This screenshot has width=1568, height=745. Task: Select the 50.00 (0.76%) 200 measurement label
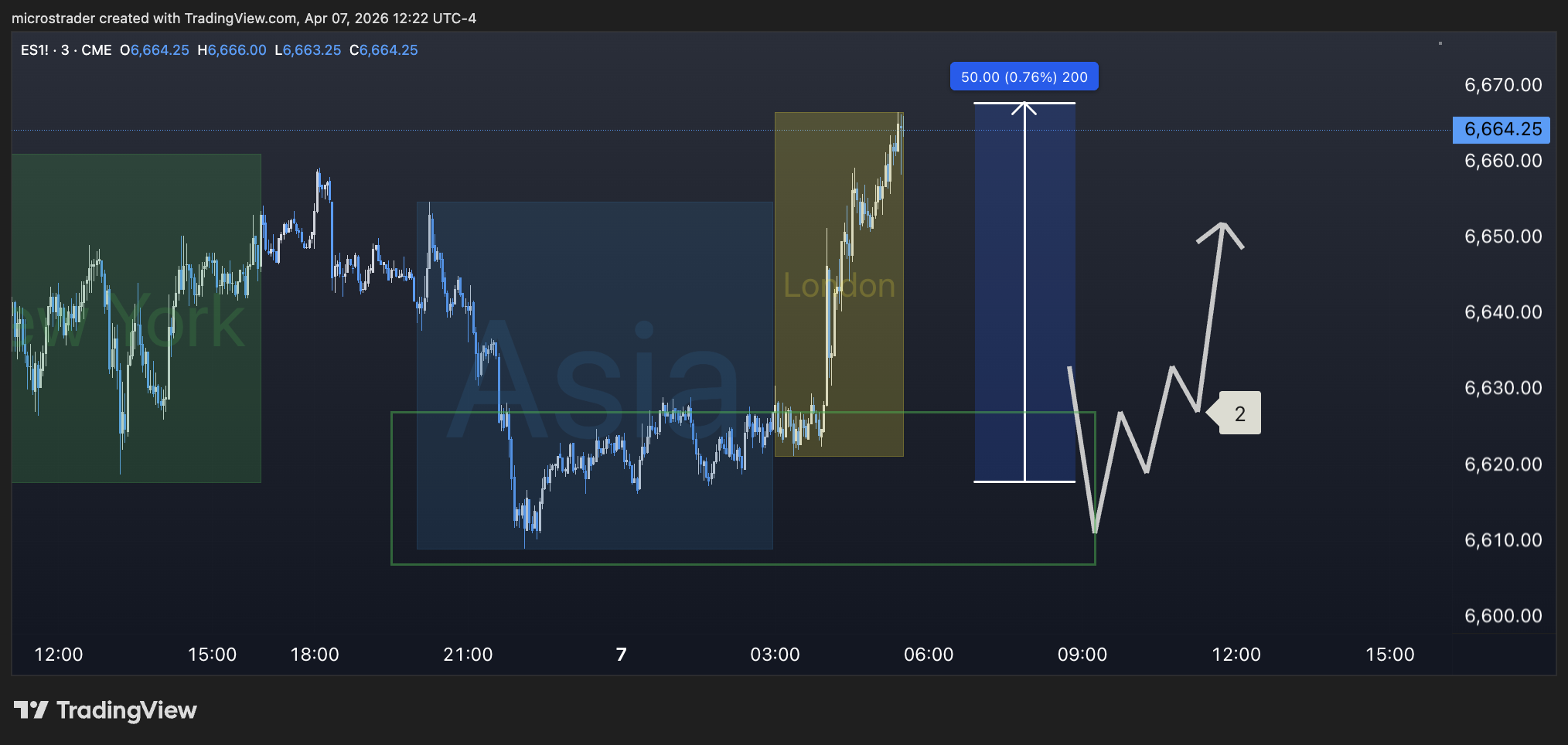[1024, 77]
